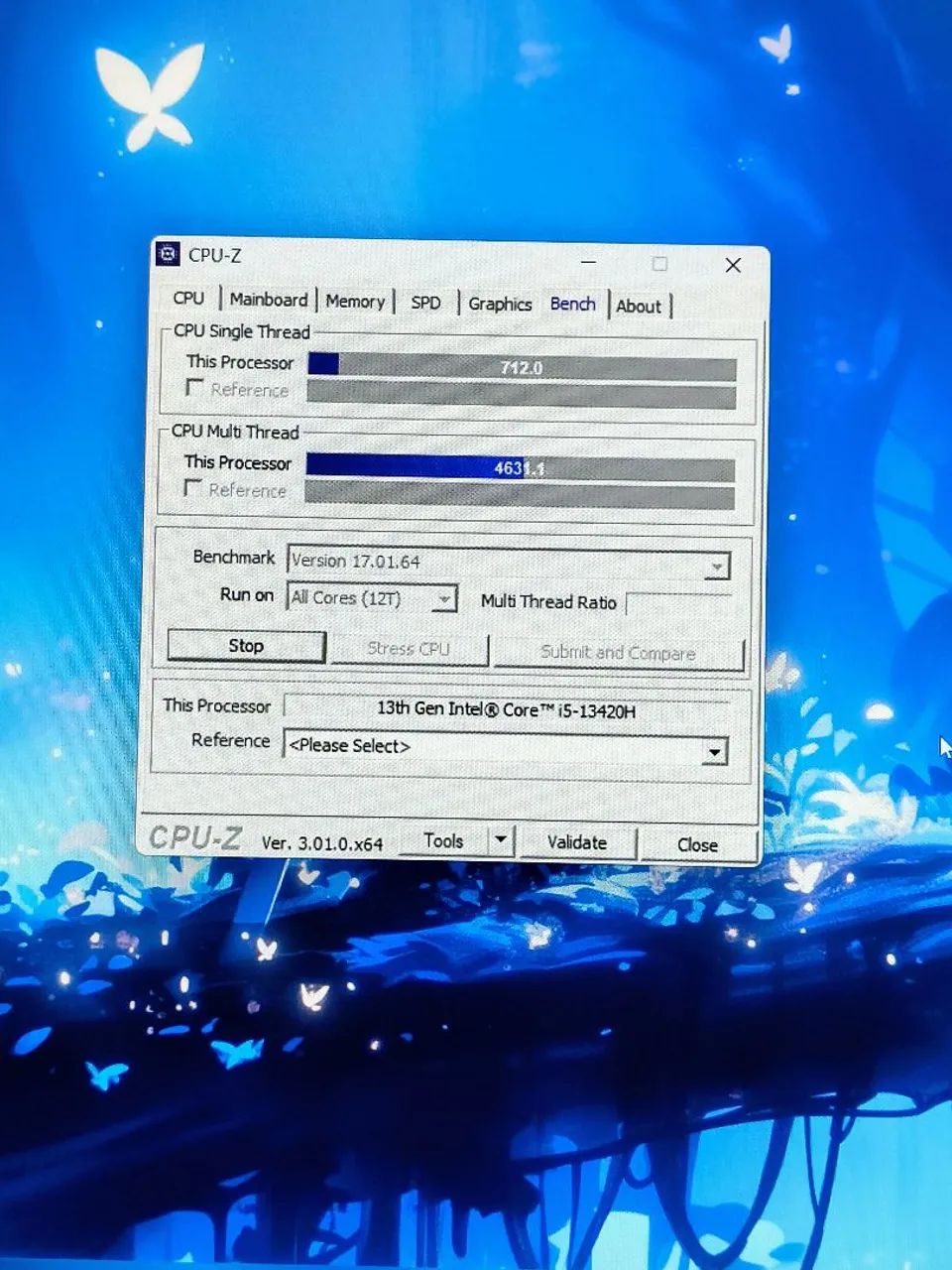Open the Tools dropdown arrow

[x=501, y=840]
